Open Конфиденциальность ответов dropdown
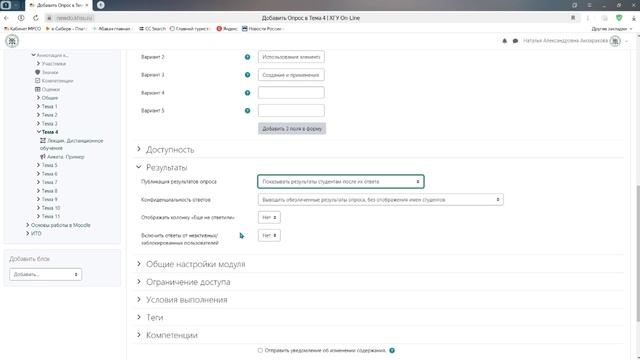 (380, 200)
